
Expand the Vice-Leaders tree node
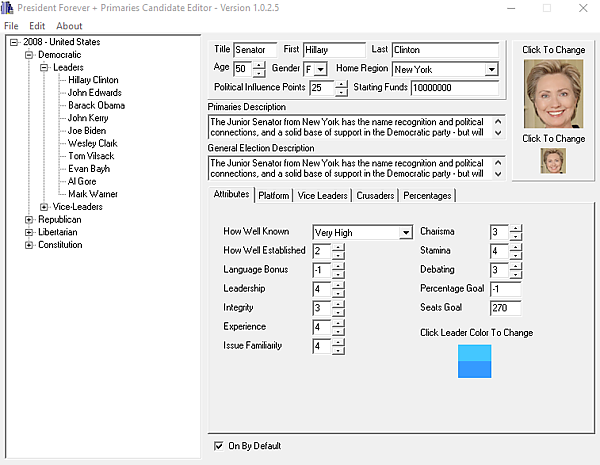tap(44, 207)
